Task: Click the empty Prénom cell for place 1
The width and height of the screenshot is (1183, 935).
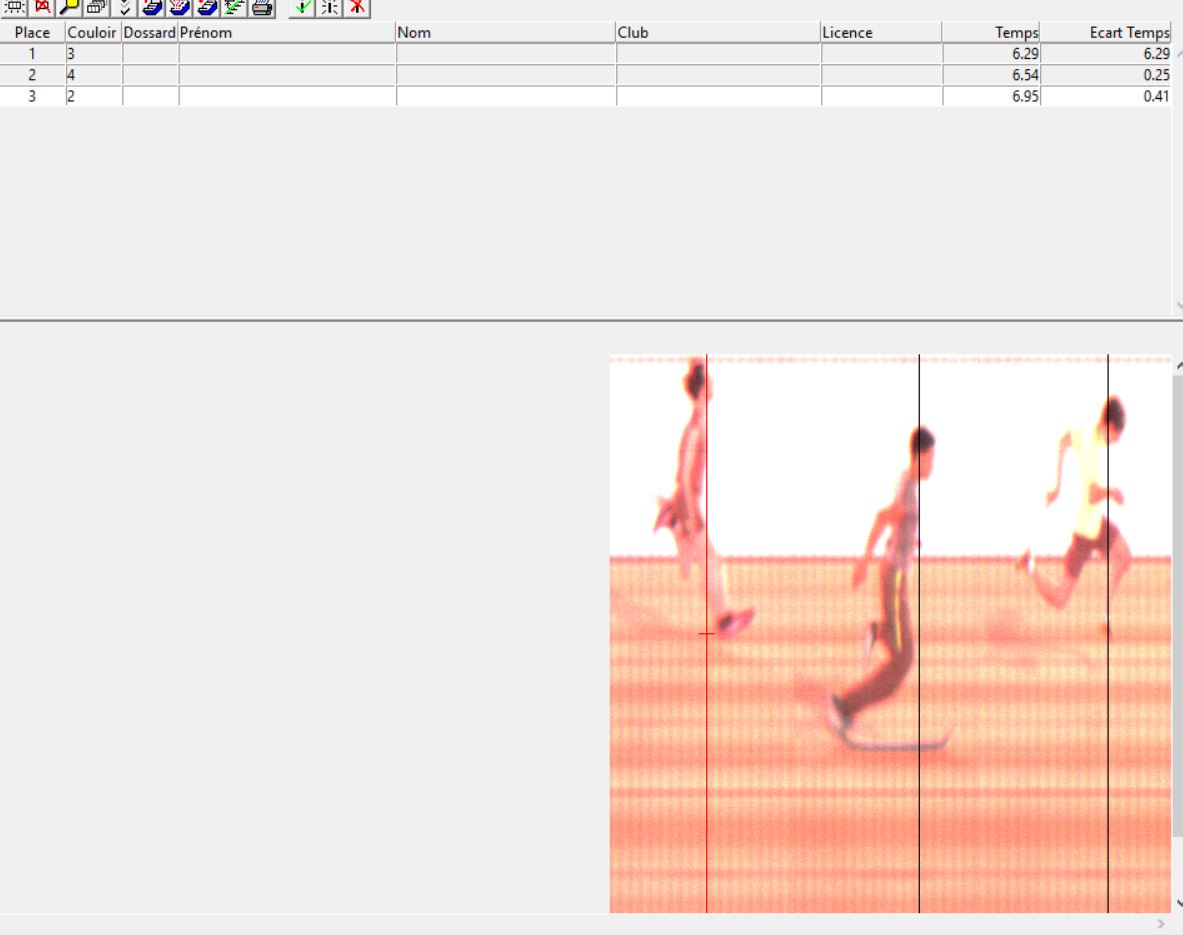Action: 287,54
